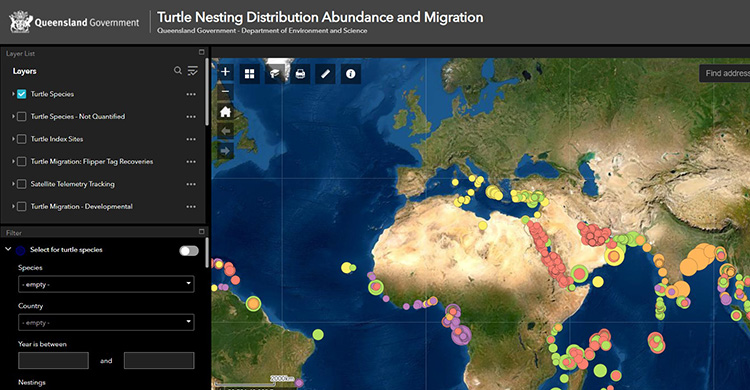Viewport: 750px width, 390px height.
Task: Open options for Satellite Telemetry Tracking layer
Action: point(191,184)
